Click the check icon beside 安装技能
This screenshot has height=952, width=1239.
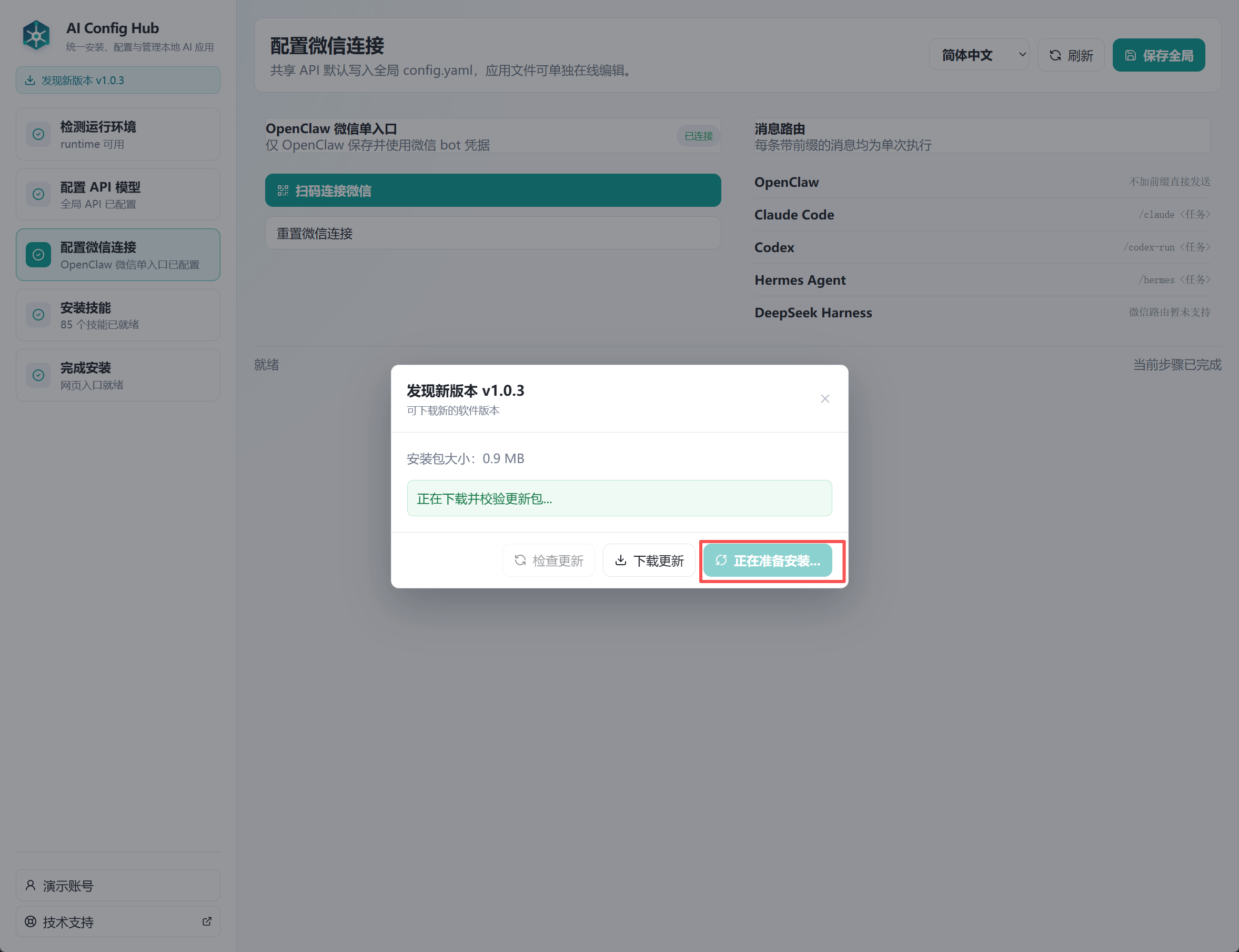(x=38, y=315)
